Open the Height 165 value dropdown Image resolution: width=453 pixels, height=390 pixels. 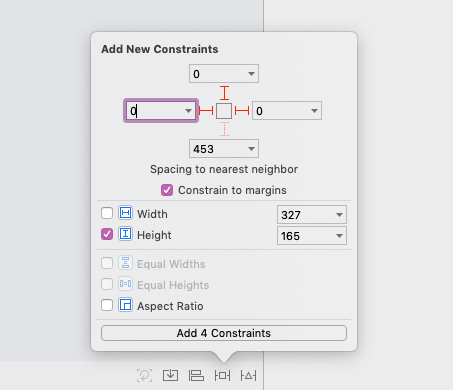[339, 236]
